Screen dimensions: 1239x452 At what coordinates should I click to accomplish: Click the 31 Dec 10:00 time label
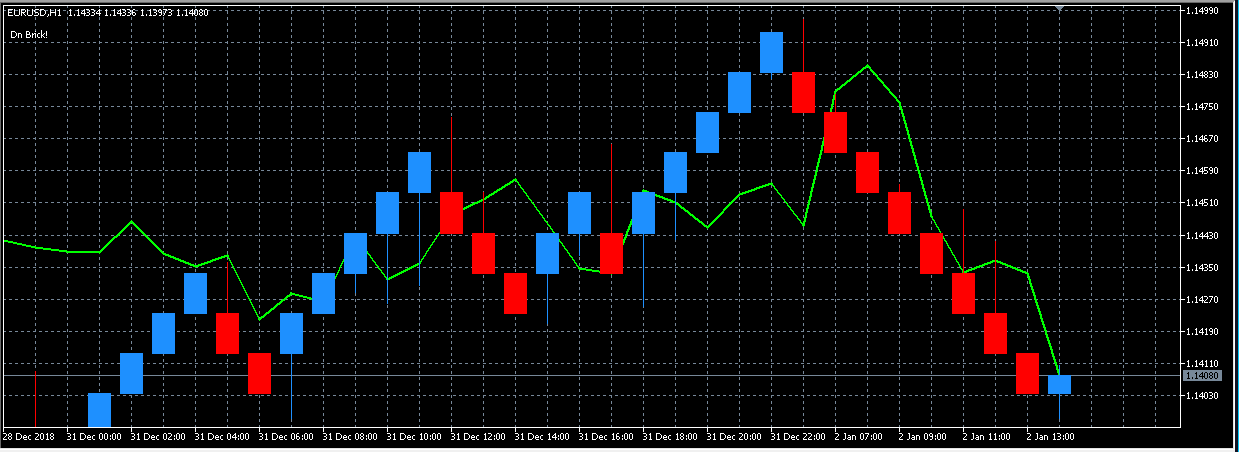pyautogui.click(x=414, y=437)
